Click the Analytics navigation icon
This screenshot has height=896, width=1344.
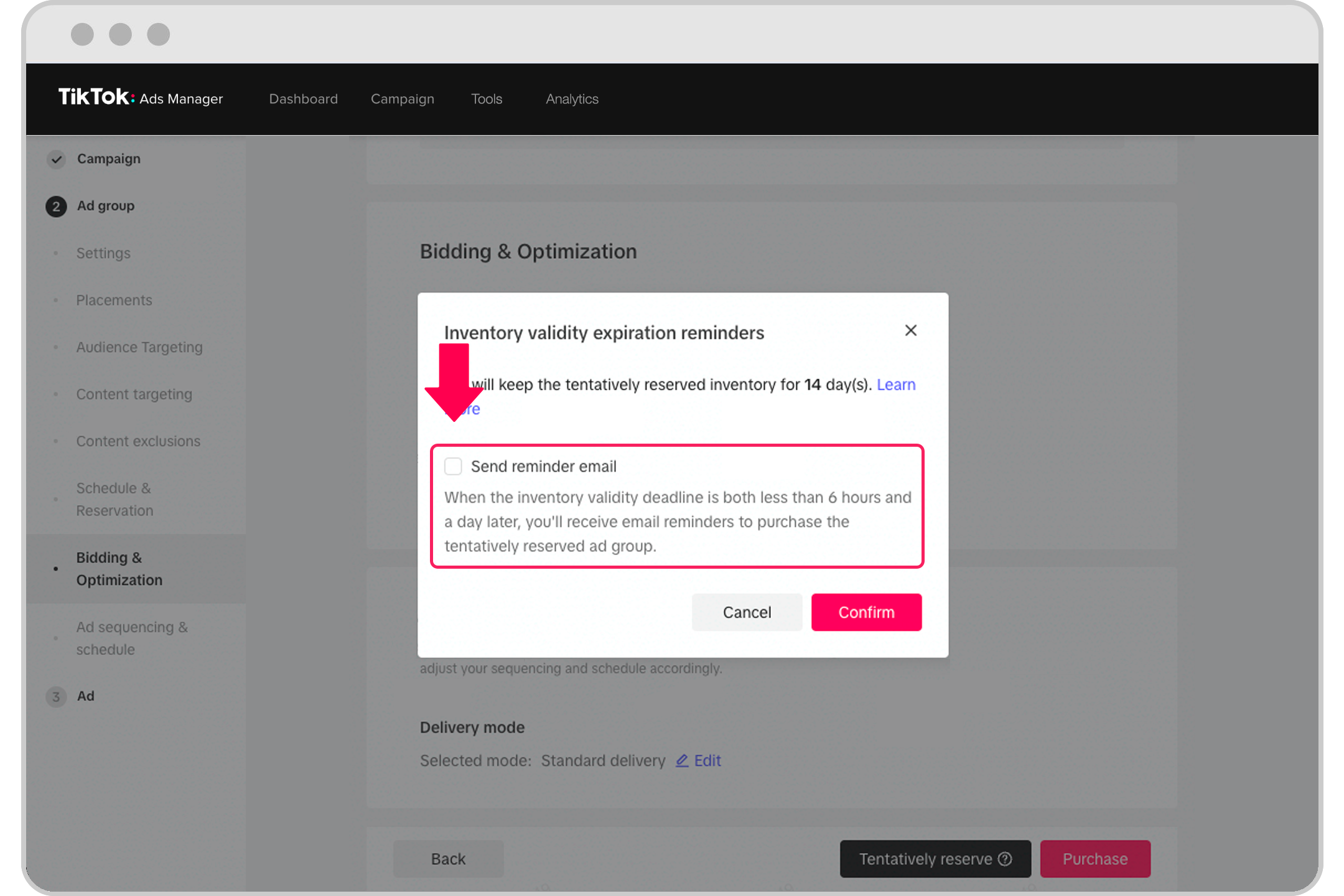coord(572,99)
